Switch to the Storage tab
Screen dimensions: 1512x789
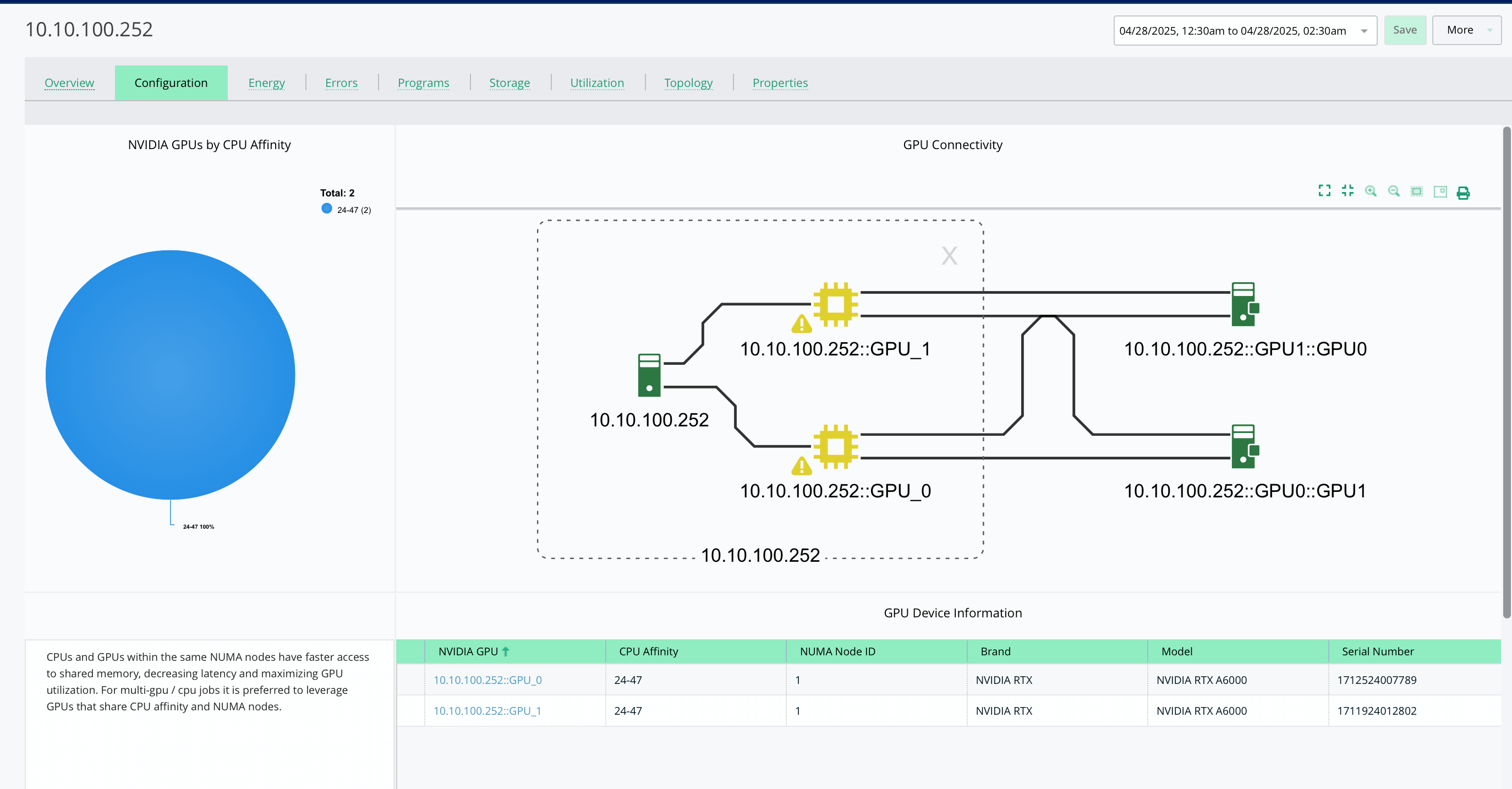510,83
